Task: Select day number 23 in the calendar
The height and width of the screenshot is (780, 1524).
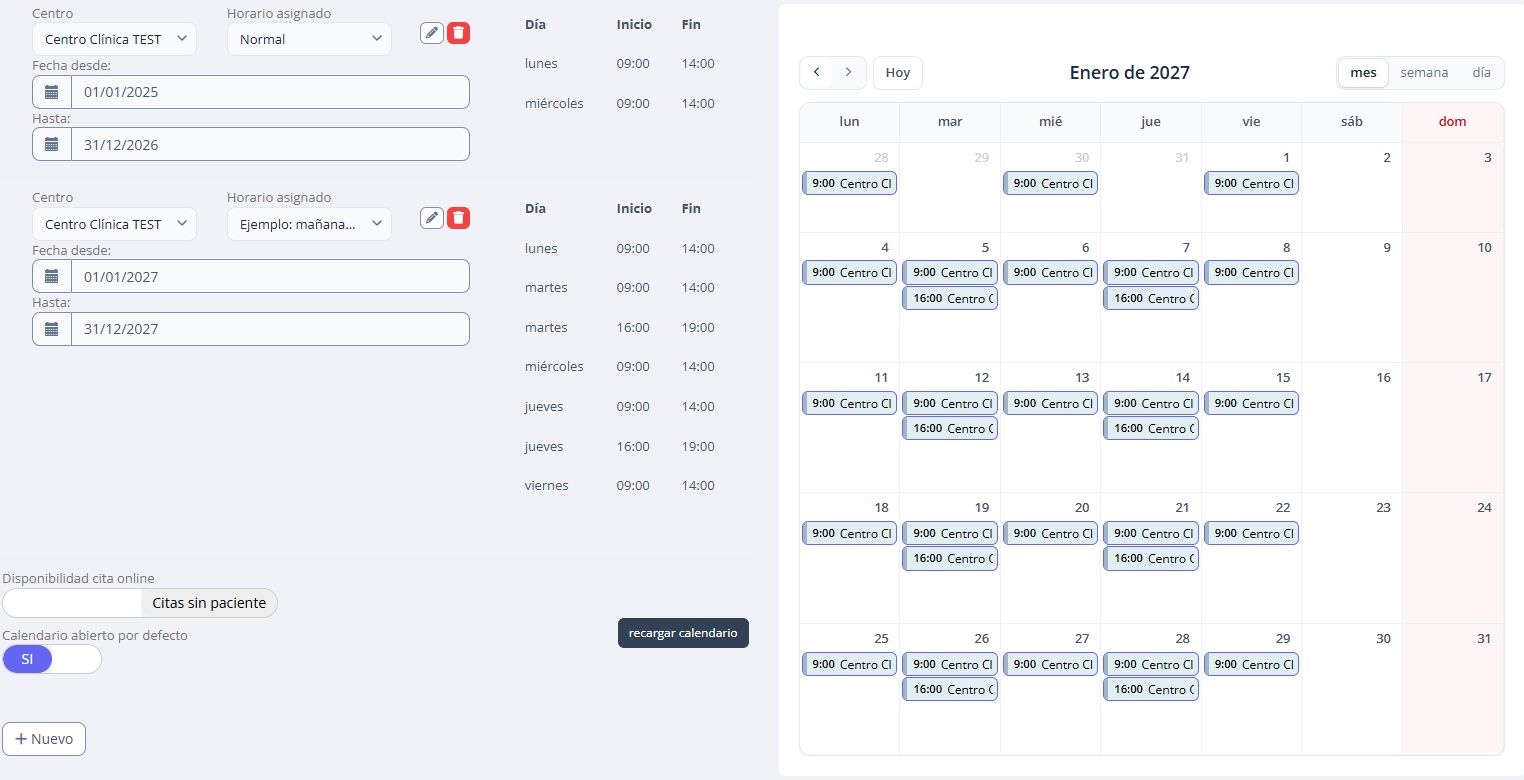Action: coord(1383,507)
